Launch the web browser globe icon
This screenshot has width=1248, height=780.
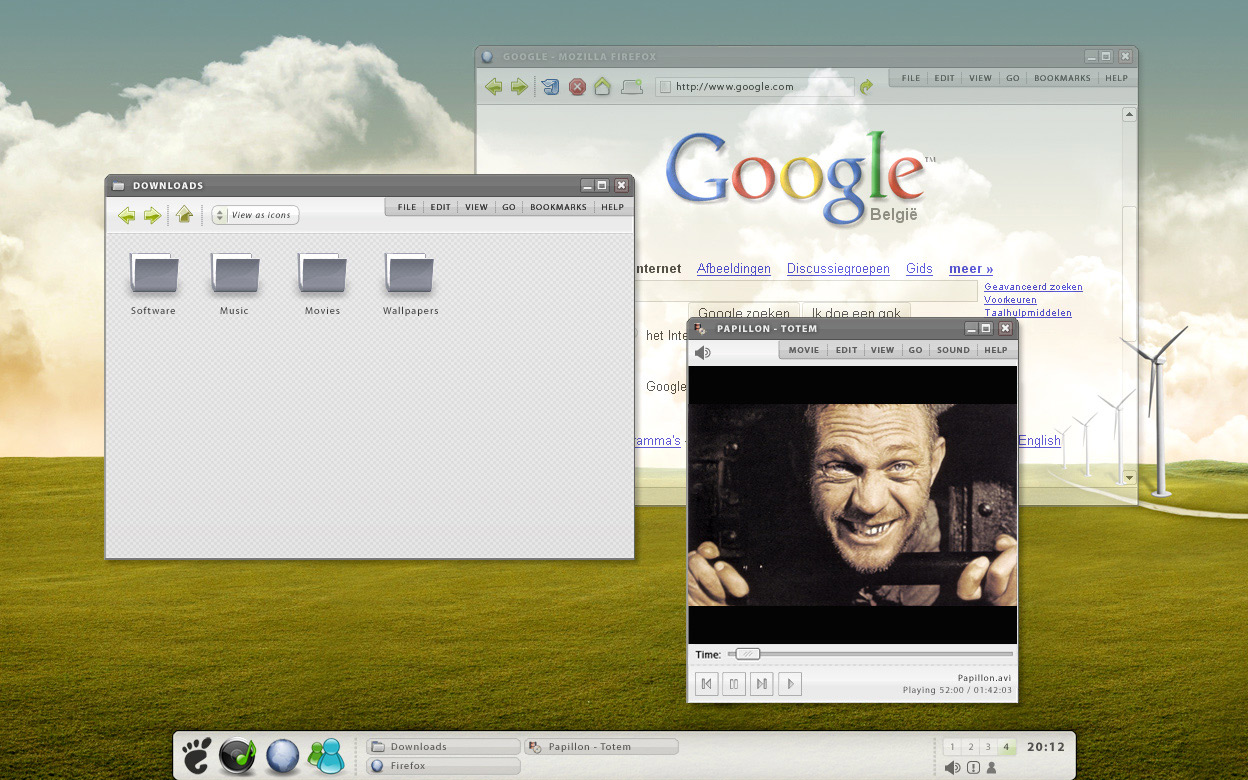point(282,756)
